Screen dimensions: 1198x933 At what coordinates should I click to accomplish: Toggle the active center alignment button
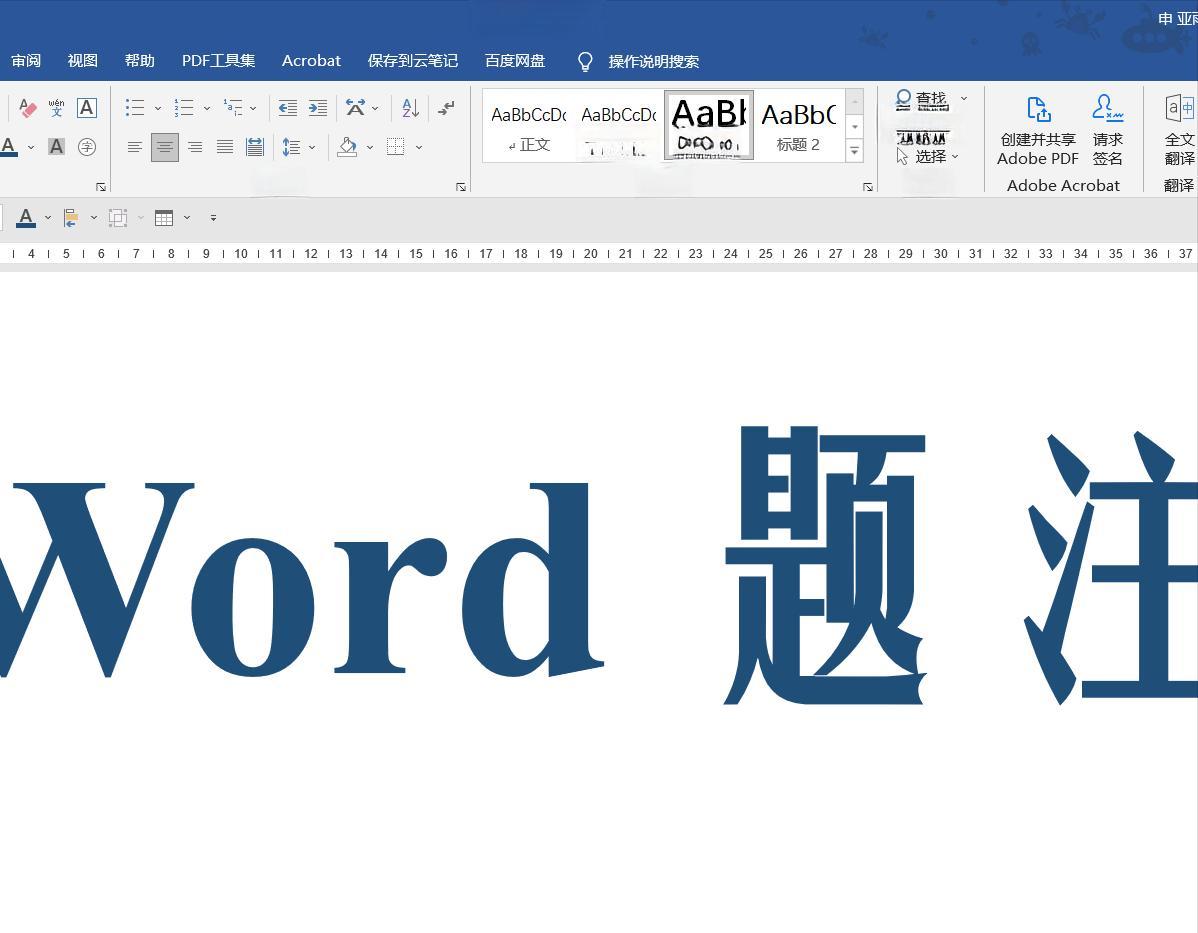tap(165, 147)
